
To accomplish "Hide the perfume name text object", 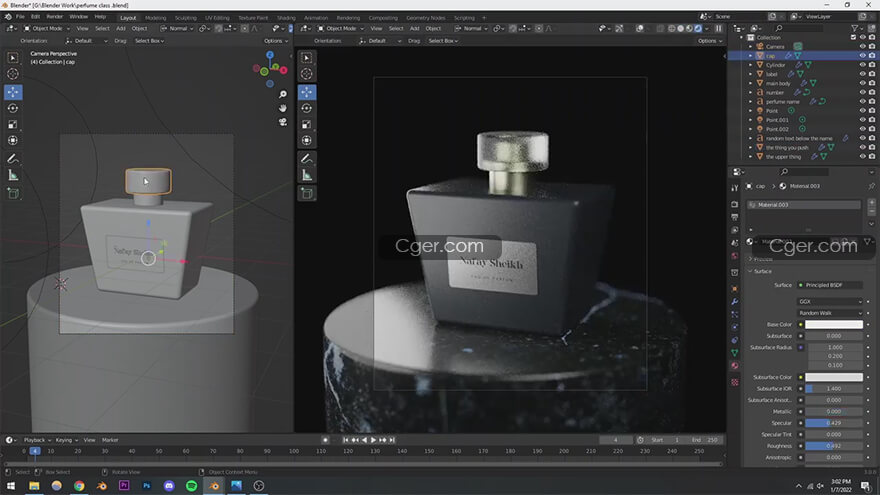I will pyautogui.click(x=863, y=102).
